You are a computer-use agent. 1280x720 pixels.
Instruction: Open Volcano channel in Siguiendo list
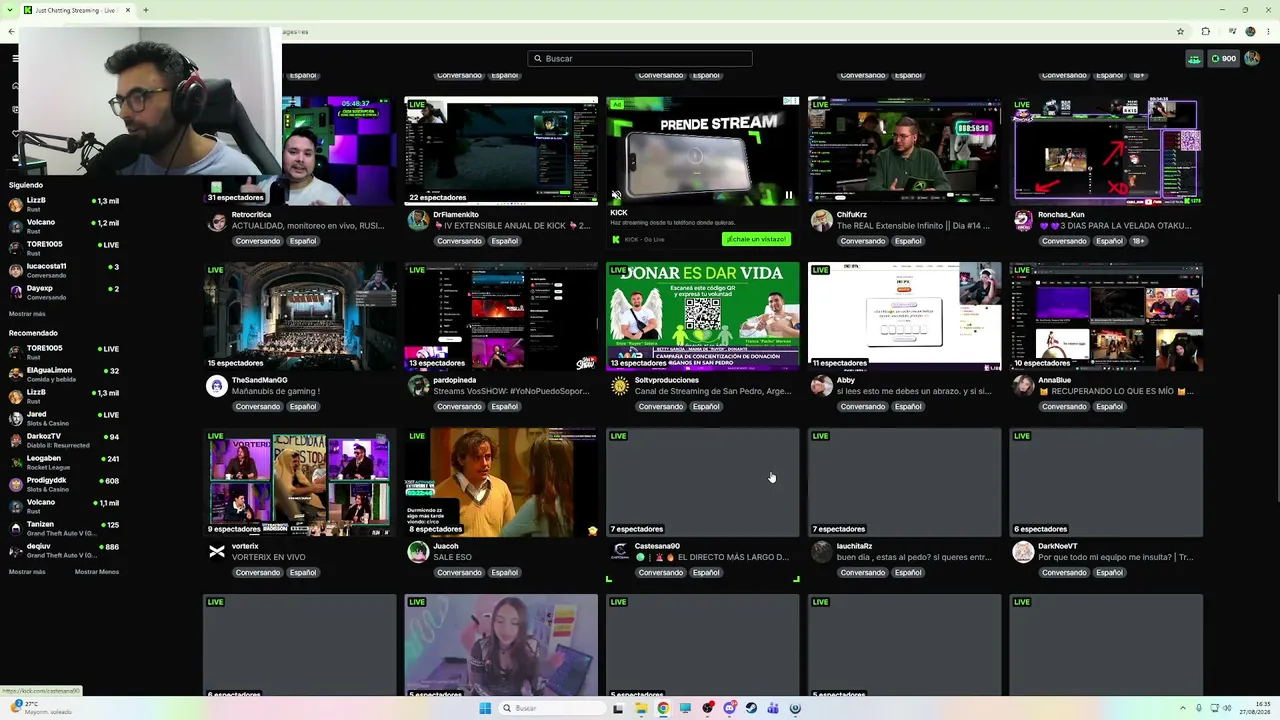64,226
